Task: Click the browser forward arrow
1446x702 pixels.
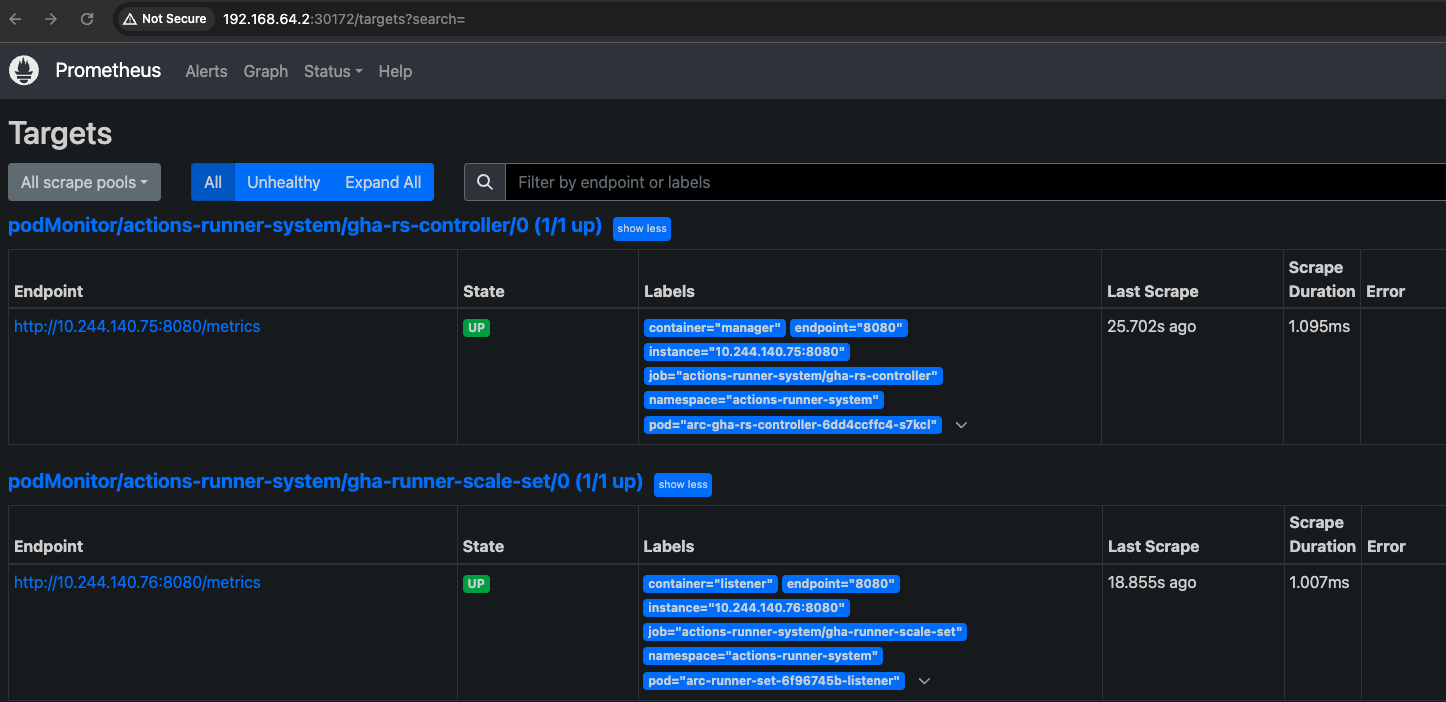Action: [51, 19]
